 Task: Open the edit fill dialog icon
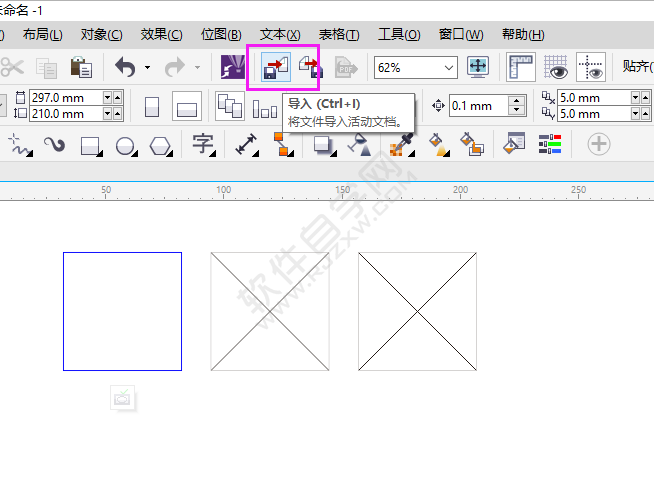514,144
